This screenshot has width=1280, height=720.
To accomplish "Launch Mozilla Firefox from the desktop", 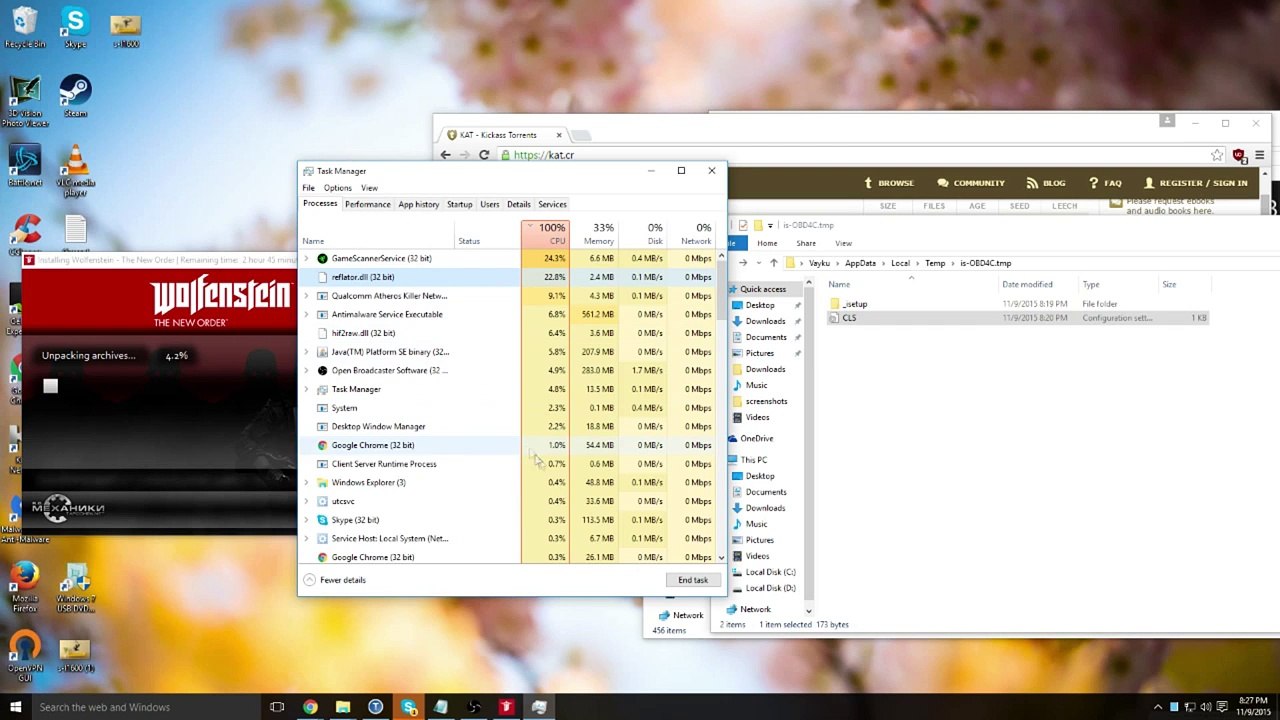I will pos(24,588).
